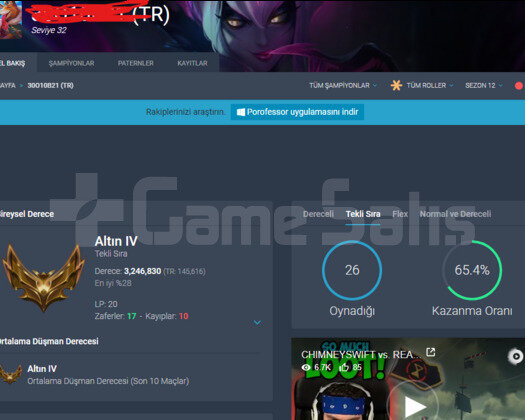Click the 65.4% Kazanma Oranı circle
Viewport: 525px width, 420px height.
click(472, 270)
